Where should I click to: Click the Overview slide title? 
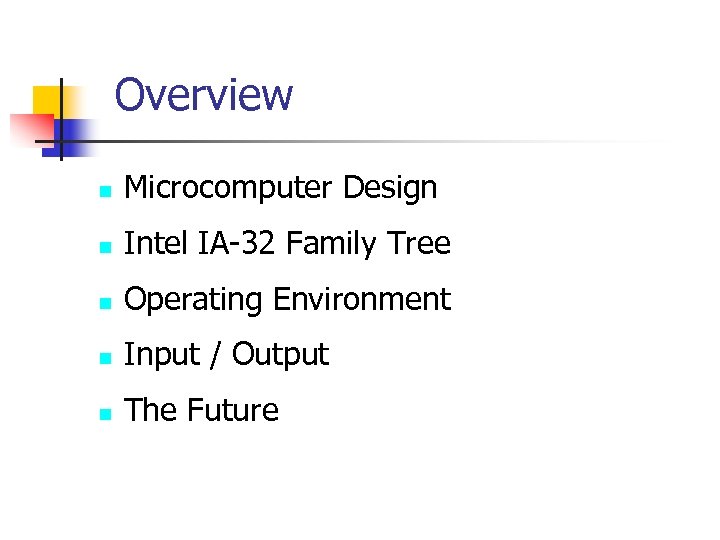click(x=203, y=95)
